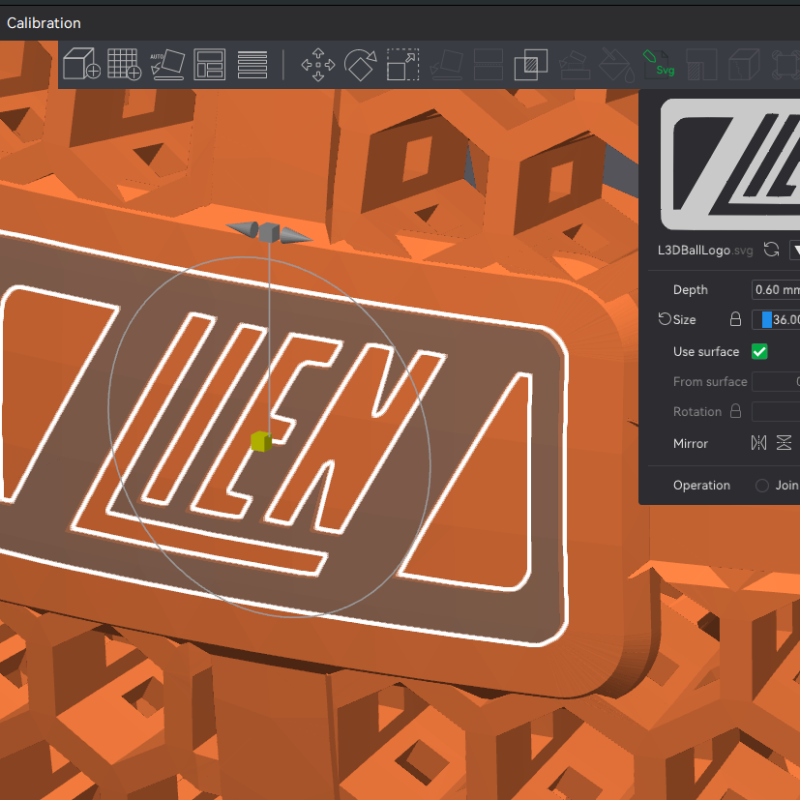This screenshot has height=800, width=800.
Task: Mirror the SVG horizontally
Action: (x=759, y=443)
